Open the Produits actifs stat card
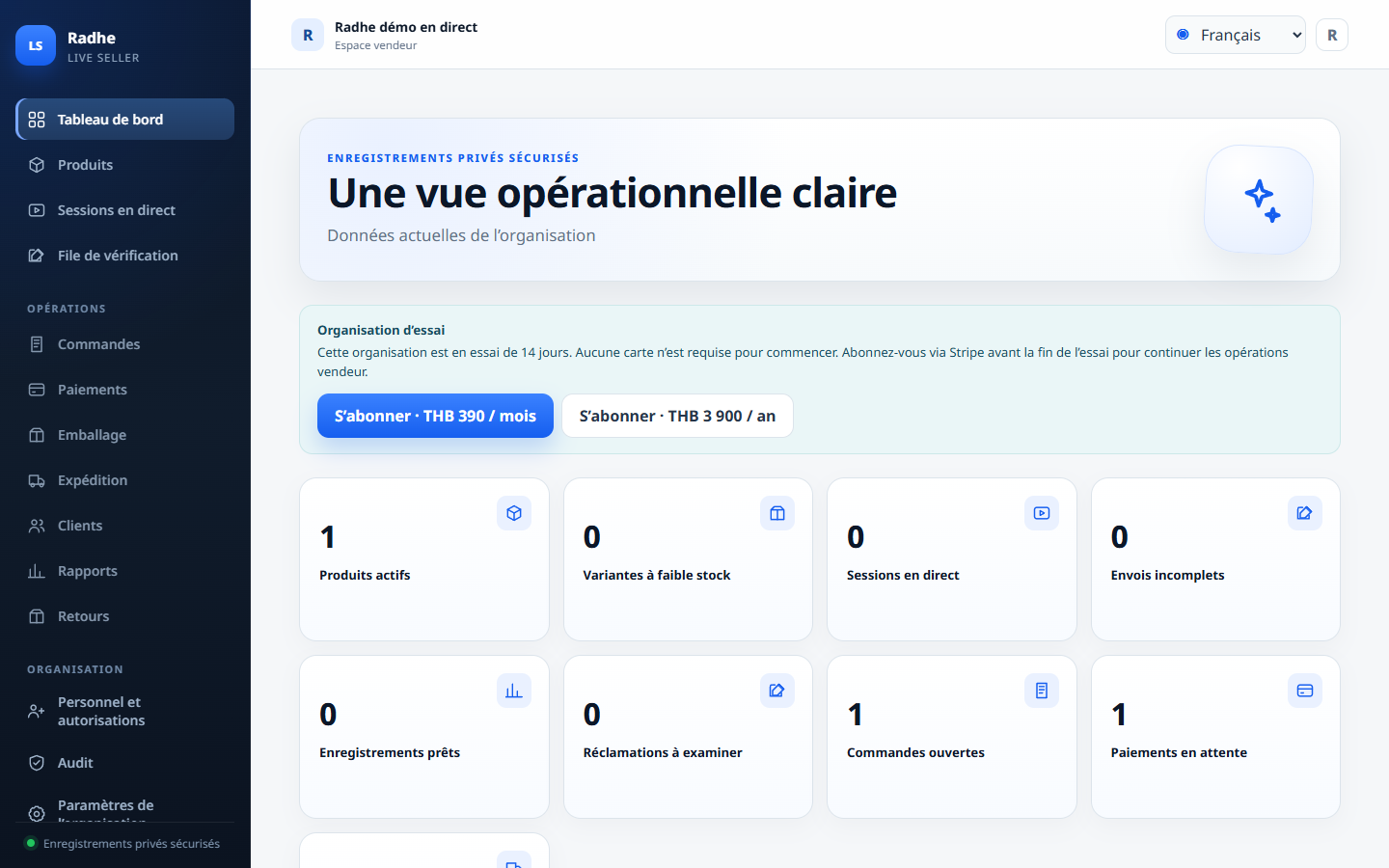The height and width of the screenshot is (868, 1389). click(424, 559)
